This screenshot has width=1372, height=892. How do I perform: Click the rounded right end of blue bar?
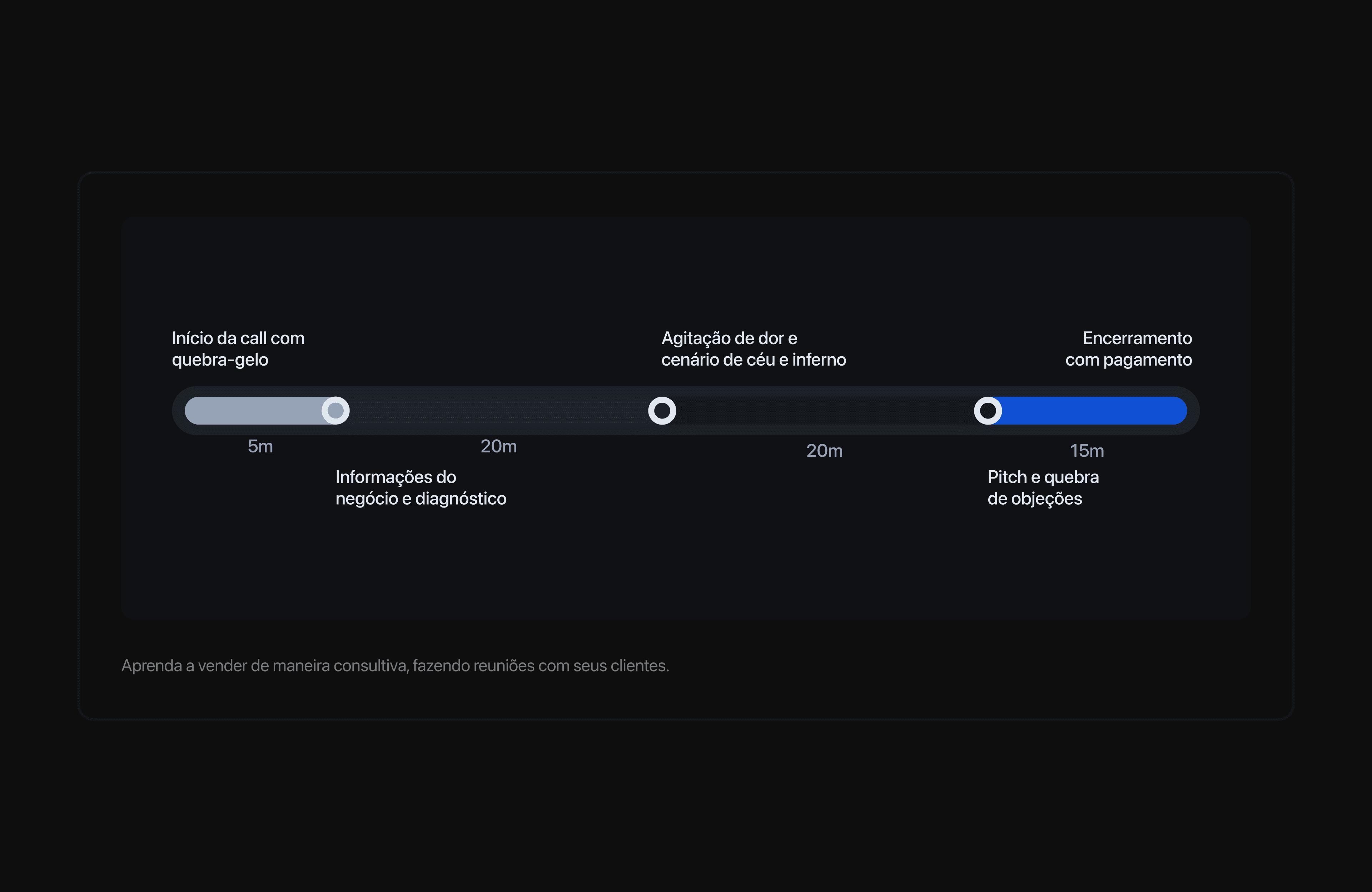[x=1179, y=411]
